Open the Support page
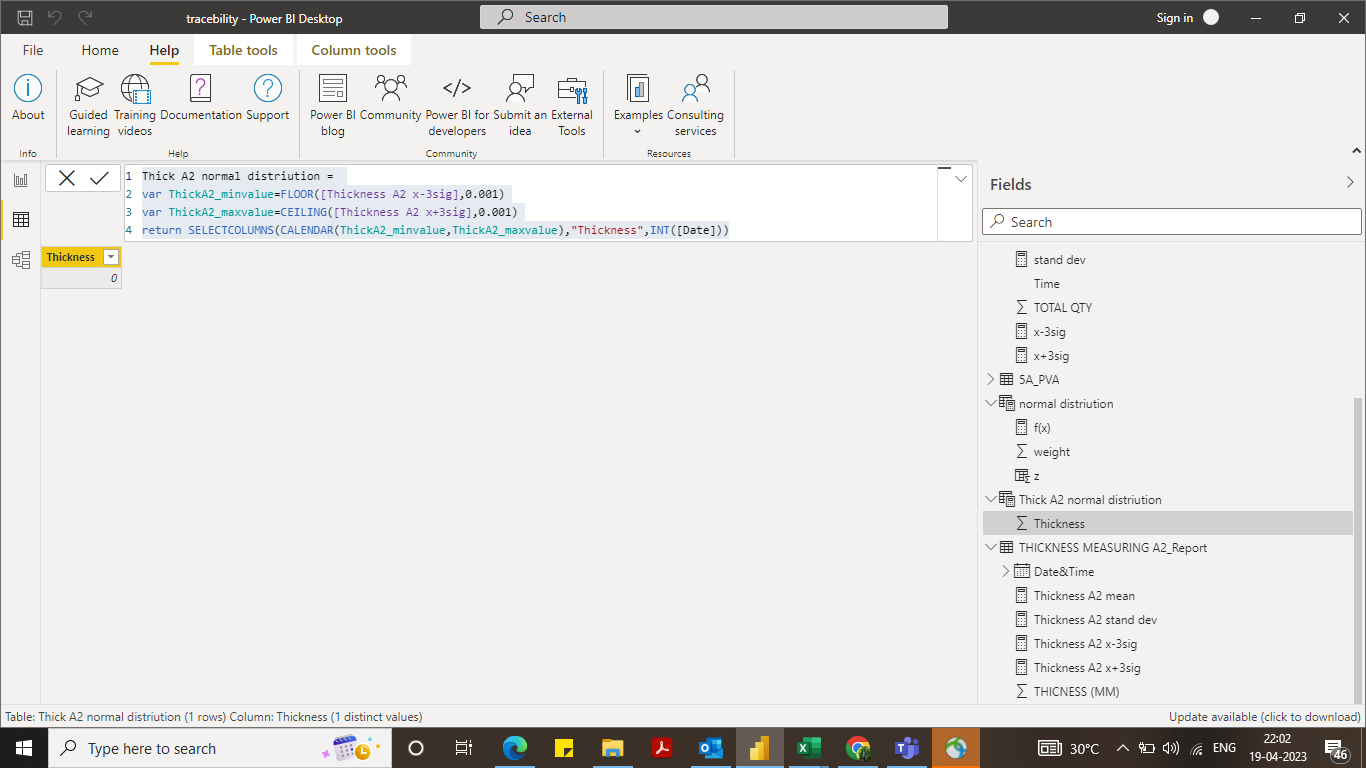 [x=268, y=98]
